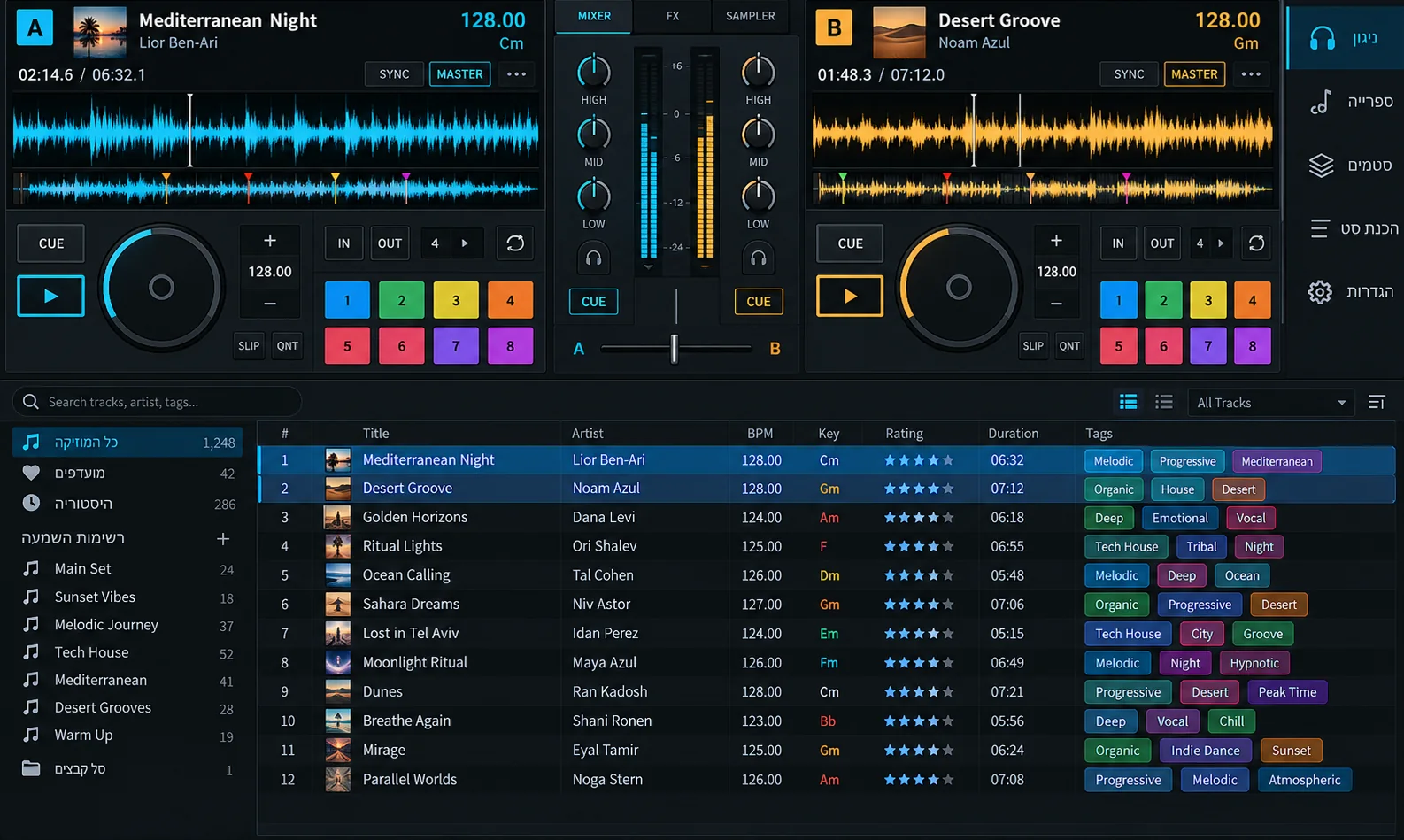Screen dimensions: 1404x840
Task: Toggle SLIP mode on deck A
Action: (x=249, y=346)
